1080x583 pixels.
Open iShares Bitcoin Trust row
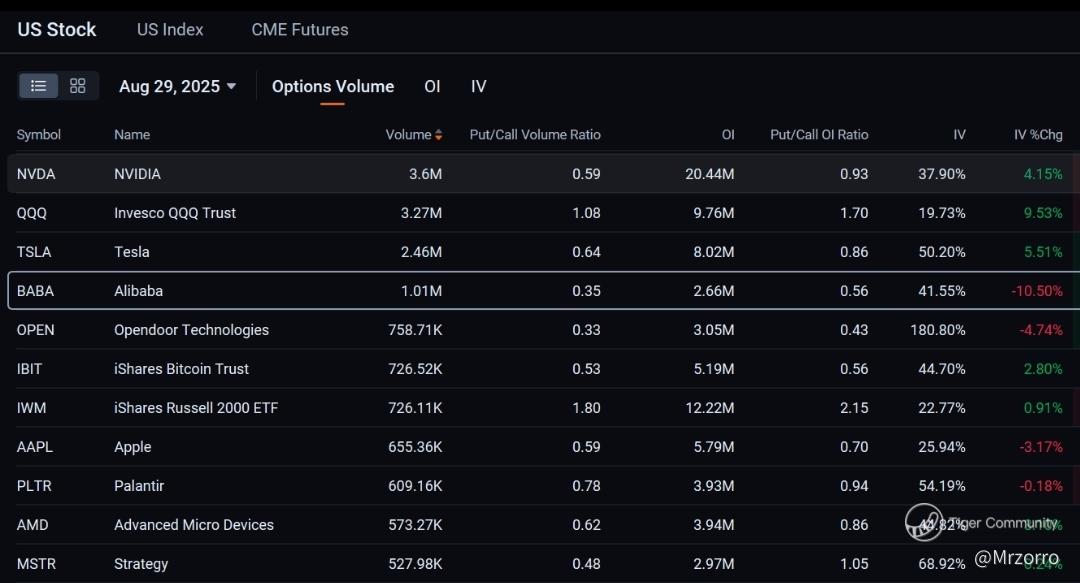tap(181, 369)
